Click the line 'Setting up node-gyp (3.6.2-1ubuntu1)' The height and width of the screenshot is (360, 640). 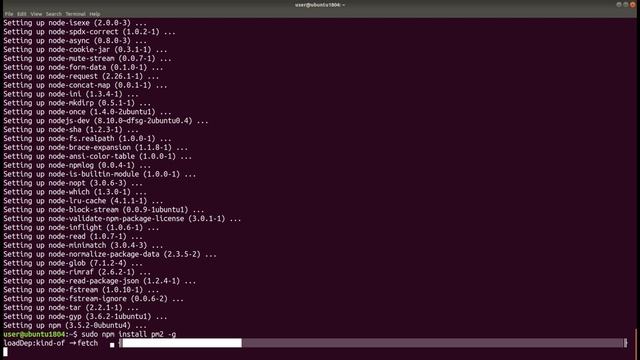[x=85, y=316]
